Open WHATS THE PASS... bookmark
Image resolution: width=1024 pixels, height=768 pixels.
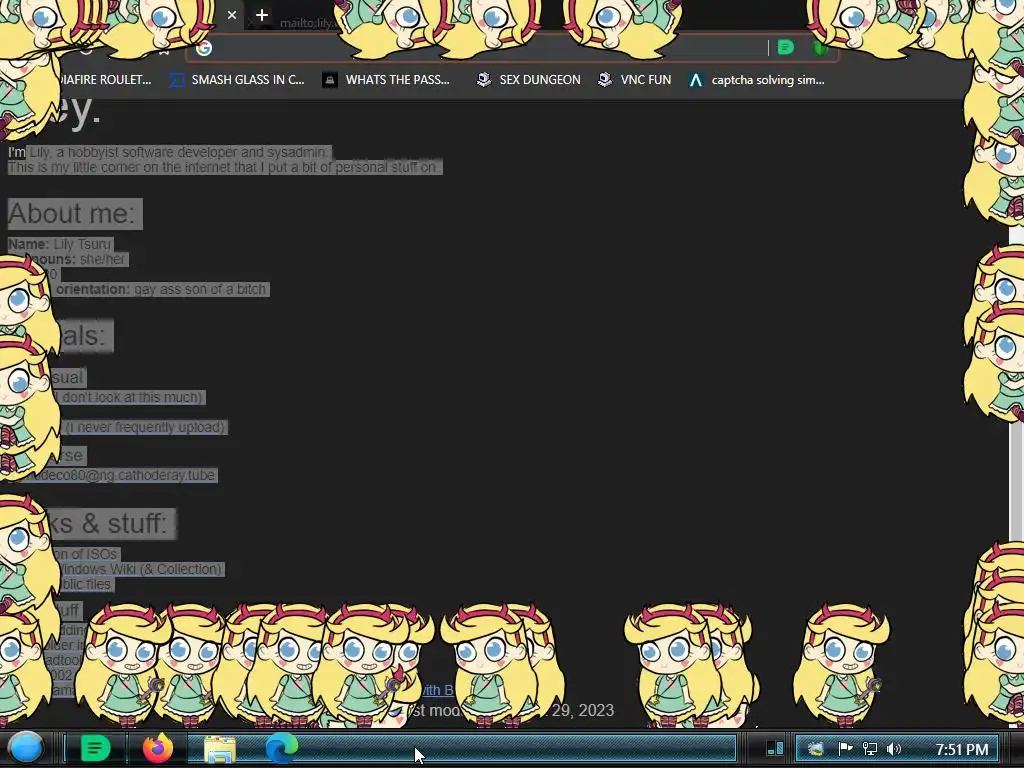(x=386, y=80)
